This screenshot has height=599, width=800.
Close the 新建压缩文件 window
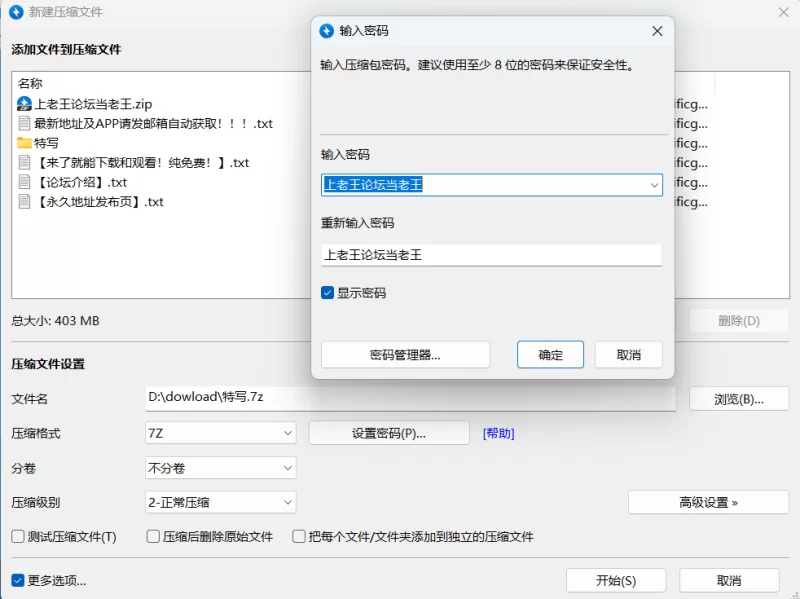[x=784, y=12]
